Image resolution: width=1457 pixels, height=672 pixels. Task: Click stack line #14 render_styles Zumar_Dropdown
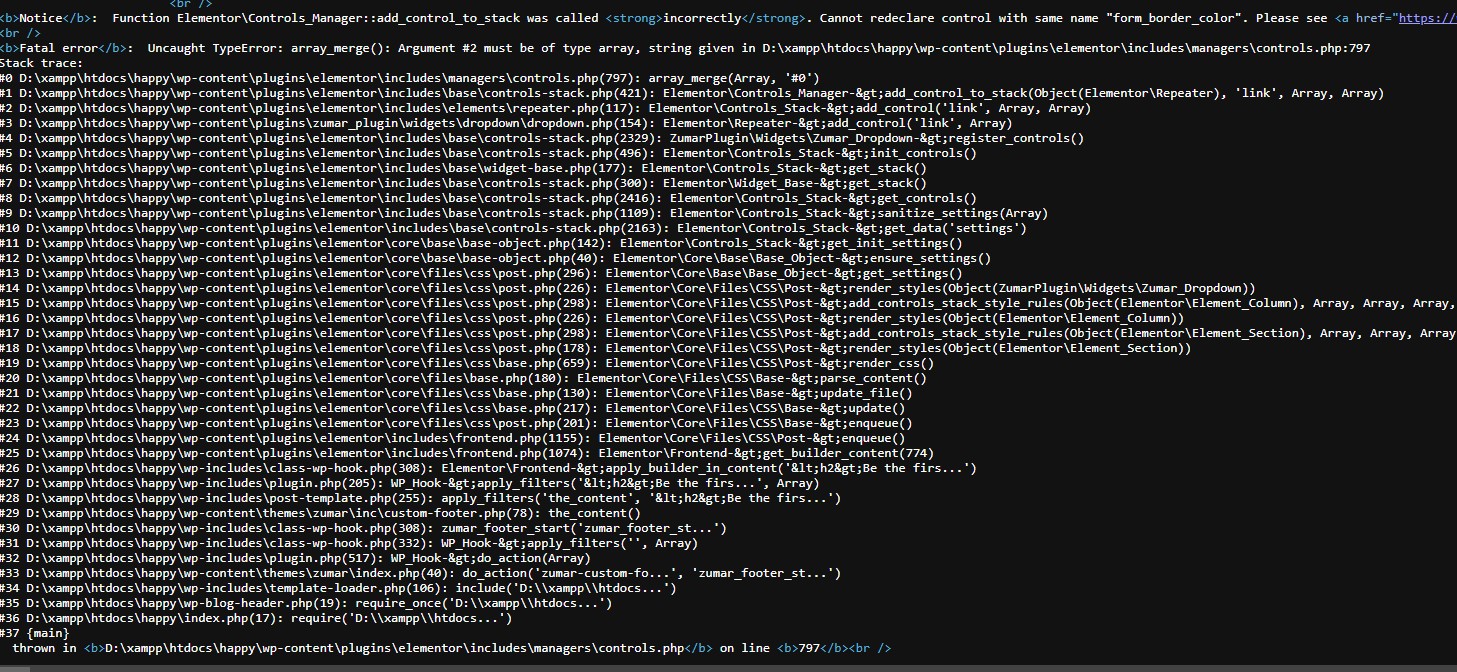point(628,288)
